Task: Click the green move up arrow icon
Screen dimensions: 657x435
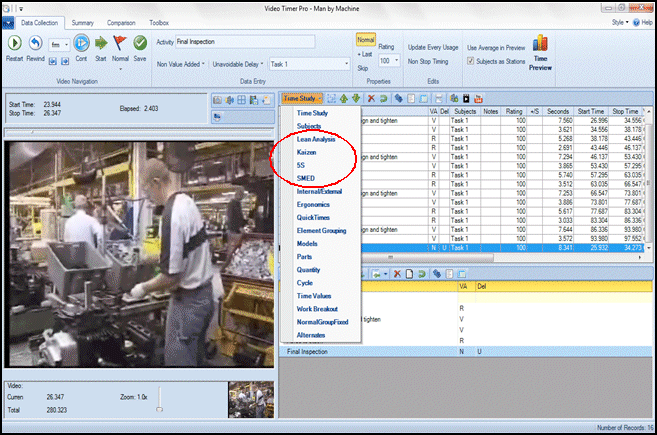Action: pos(344,98)
